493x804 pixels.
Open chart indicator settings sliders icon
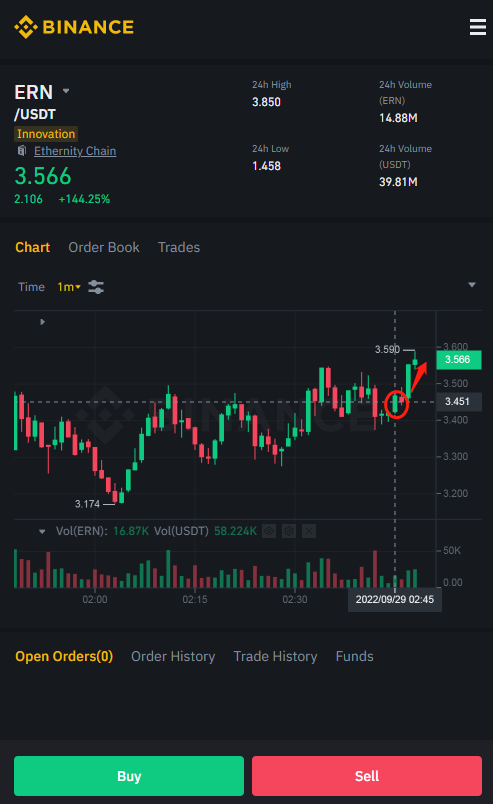96,287
